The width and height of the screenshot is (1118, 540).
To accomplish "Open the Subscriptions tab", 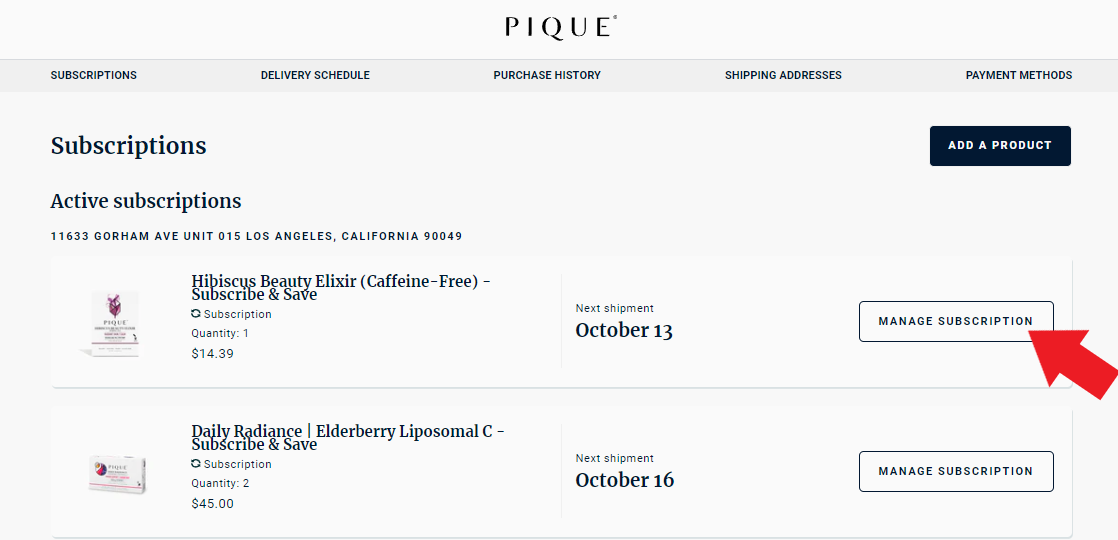I will (94, 75).
